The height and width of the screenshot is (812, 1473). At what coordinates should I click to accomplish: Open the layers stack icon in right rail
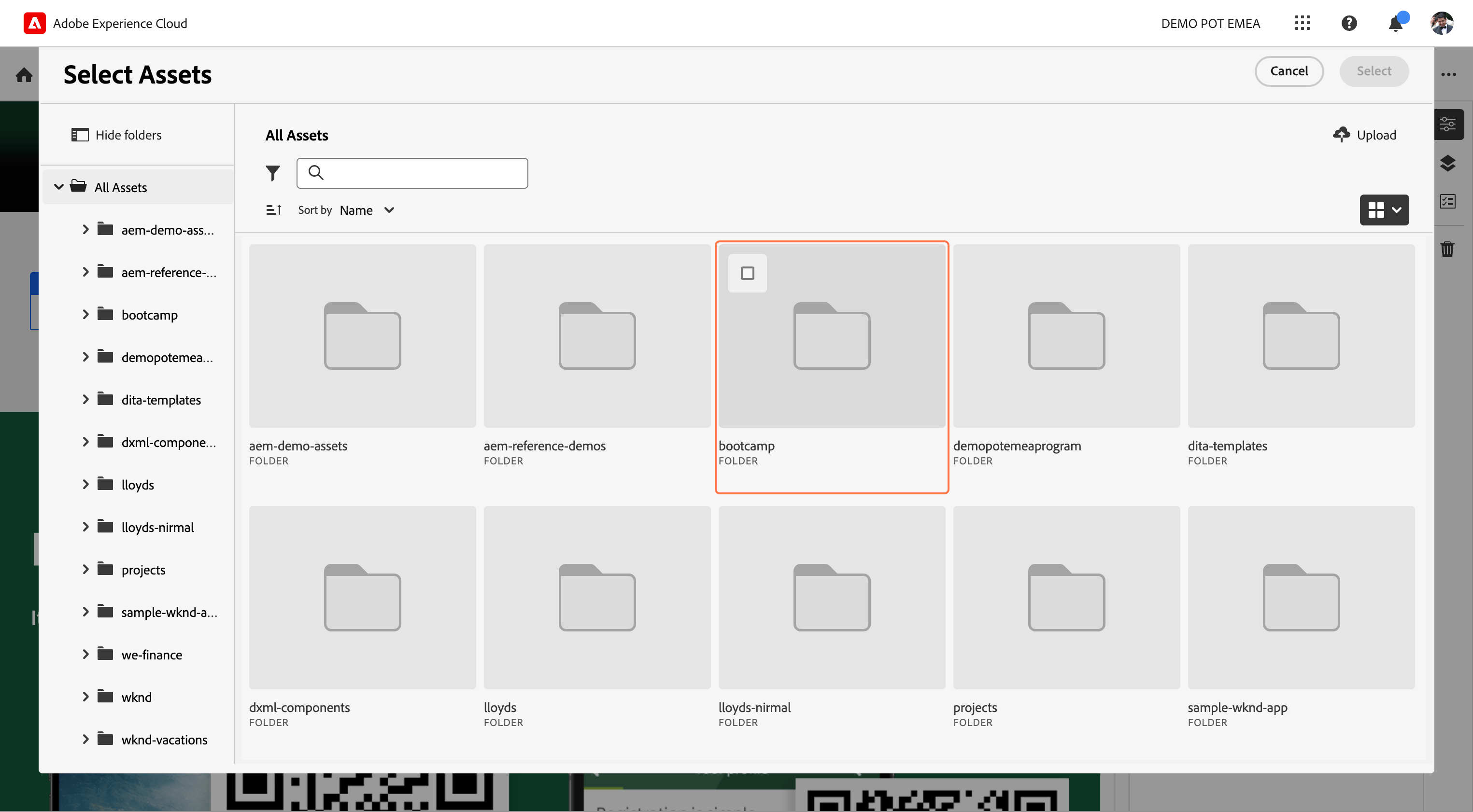pyautogui.click(x=1448, y=164)
